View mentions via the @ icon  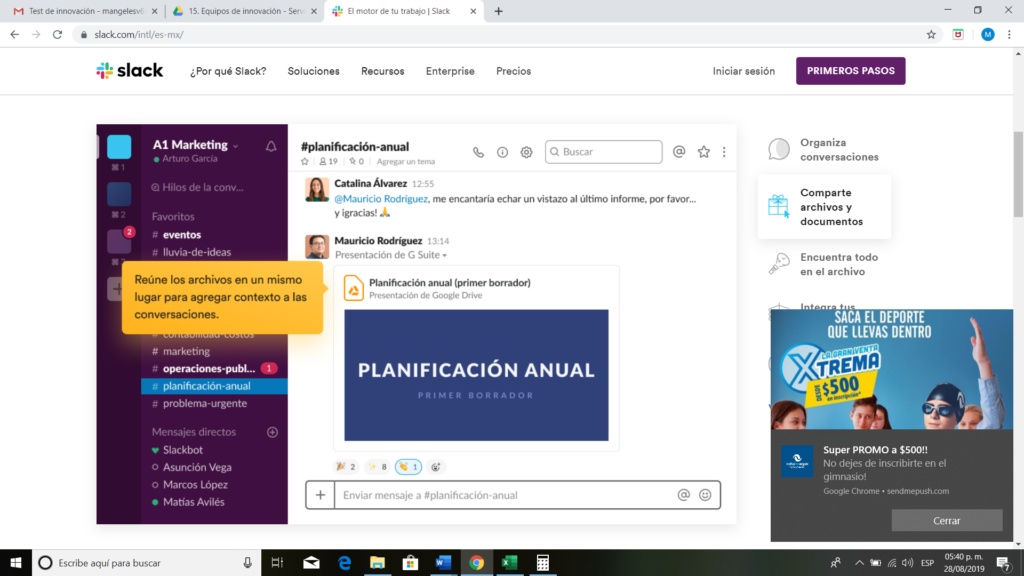point(679,151)
